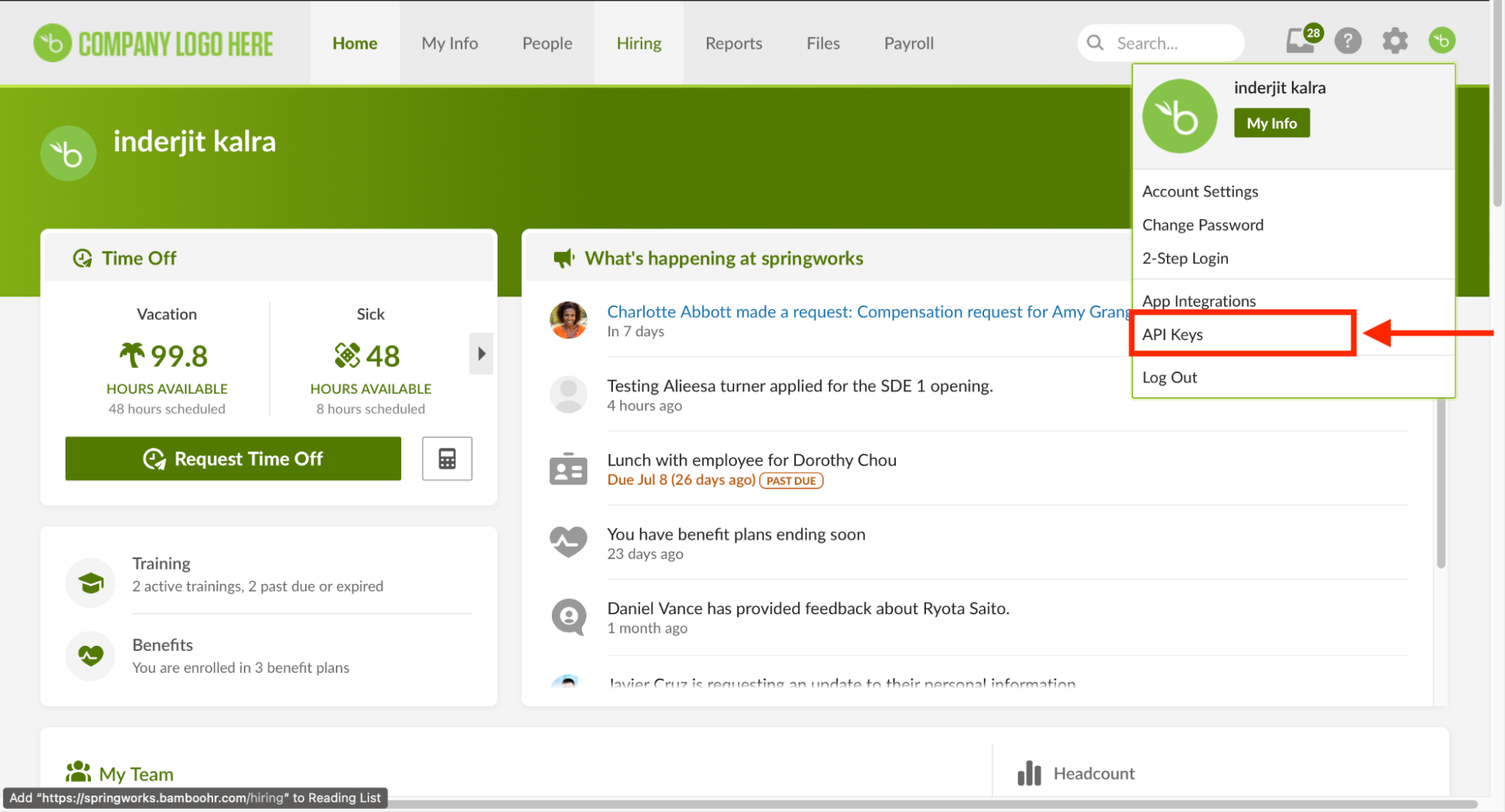Switch to the Hiring tab

[638, 44]
